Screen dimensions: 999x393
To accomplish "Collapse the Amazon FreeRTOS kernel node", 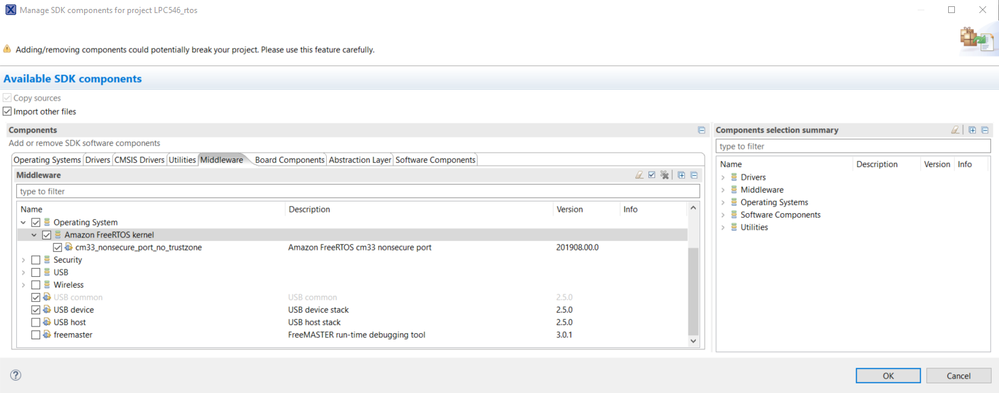I will tap(34, 235).
